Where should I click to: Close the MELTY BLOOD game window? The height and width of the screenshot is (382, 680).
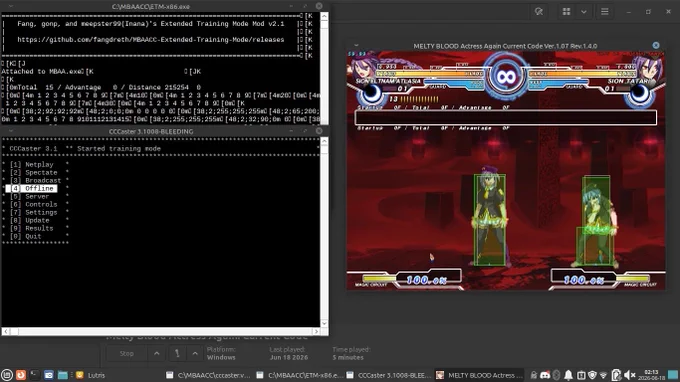point(656,45)
